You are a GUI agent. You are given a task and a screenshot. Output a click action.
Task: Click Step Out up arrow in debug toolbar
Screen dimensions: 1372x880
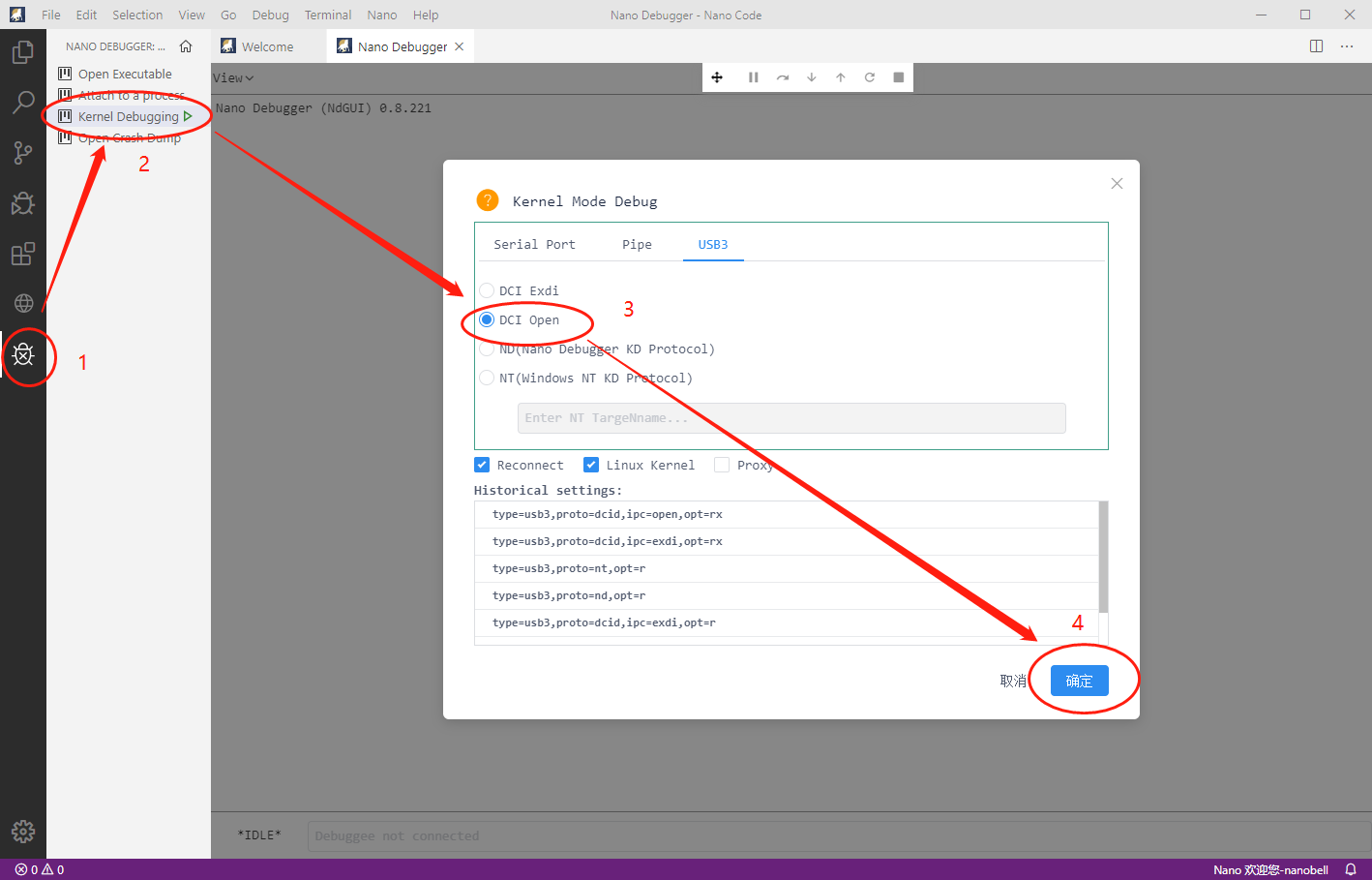tap(841, 77)
